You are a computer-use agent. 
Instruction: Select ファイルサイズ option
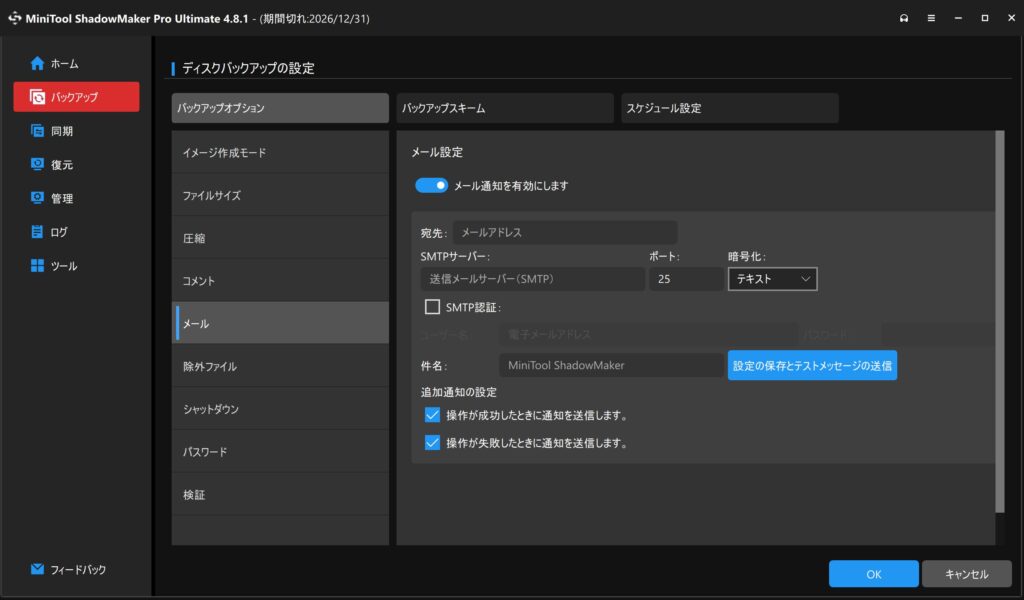[x=280, y=195]
